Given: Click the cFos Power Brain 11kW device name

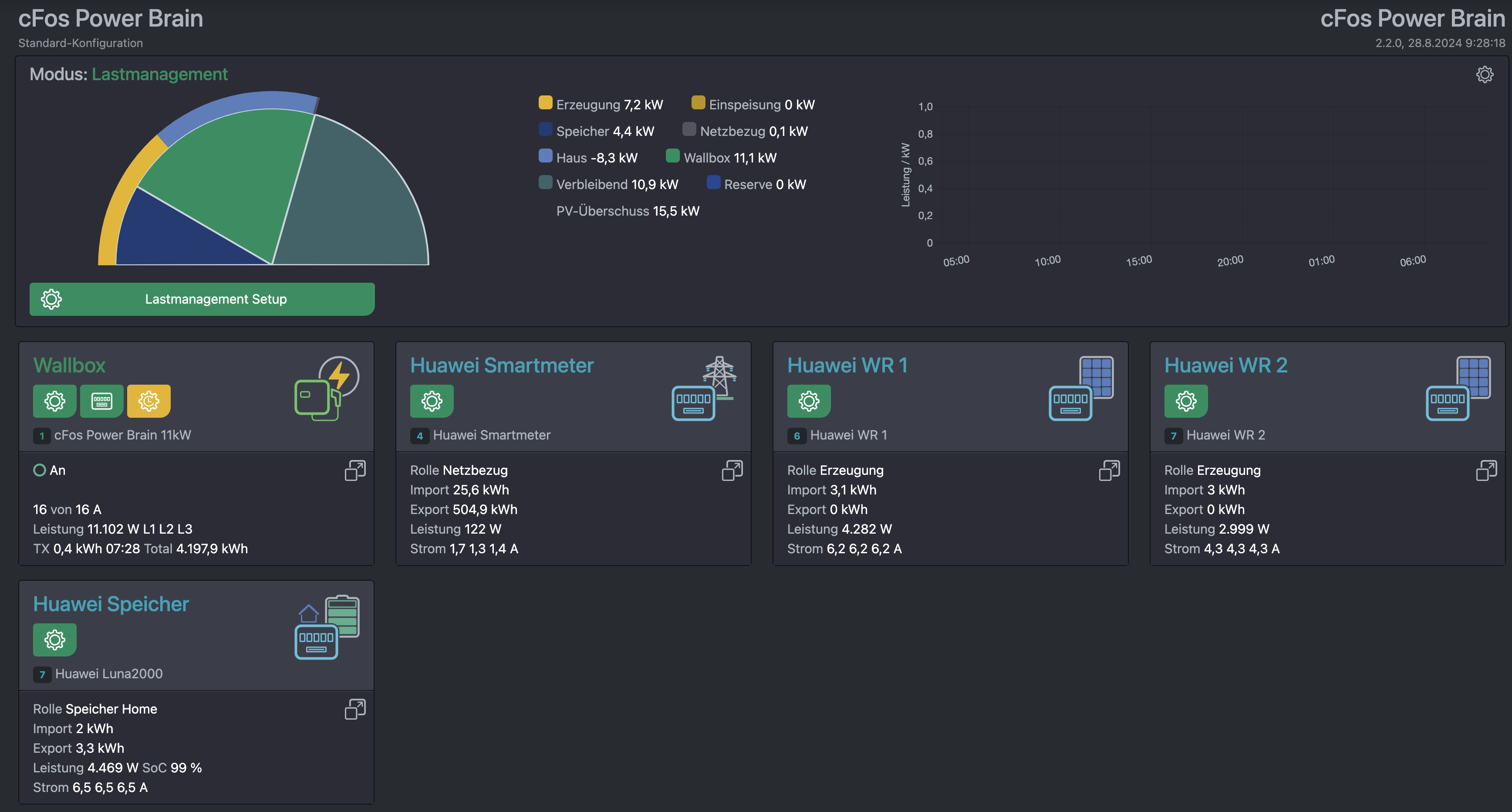Looking at the screenshot, I should coord(123,435).
